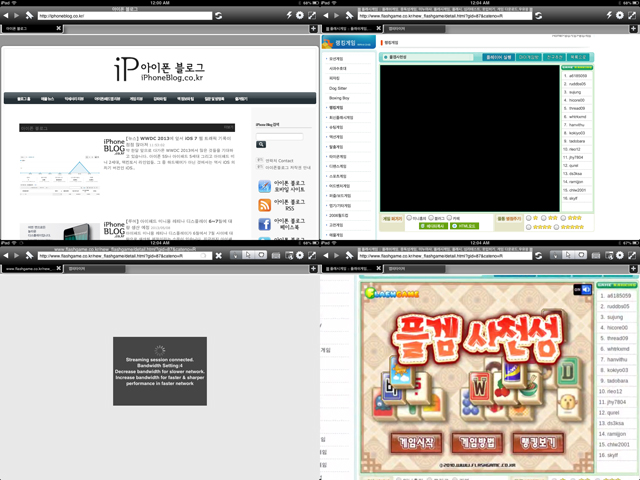
Task: Click 랭킹보기 button in 사천성 game
Action: tap(538, 442)
